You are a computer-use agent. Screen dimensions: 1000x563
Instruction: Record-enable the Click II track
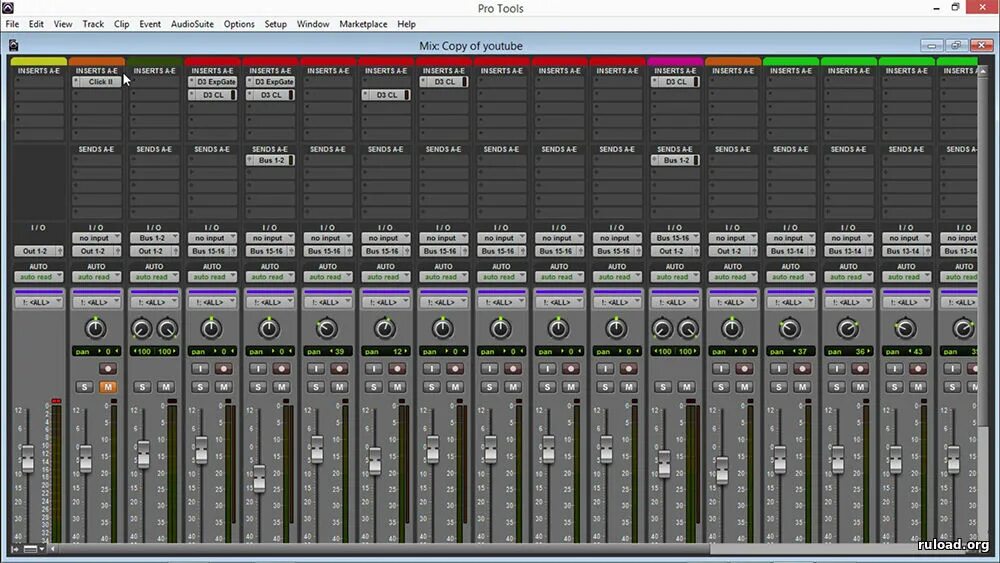108,369
